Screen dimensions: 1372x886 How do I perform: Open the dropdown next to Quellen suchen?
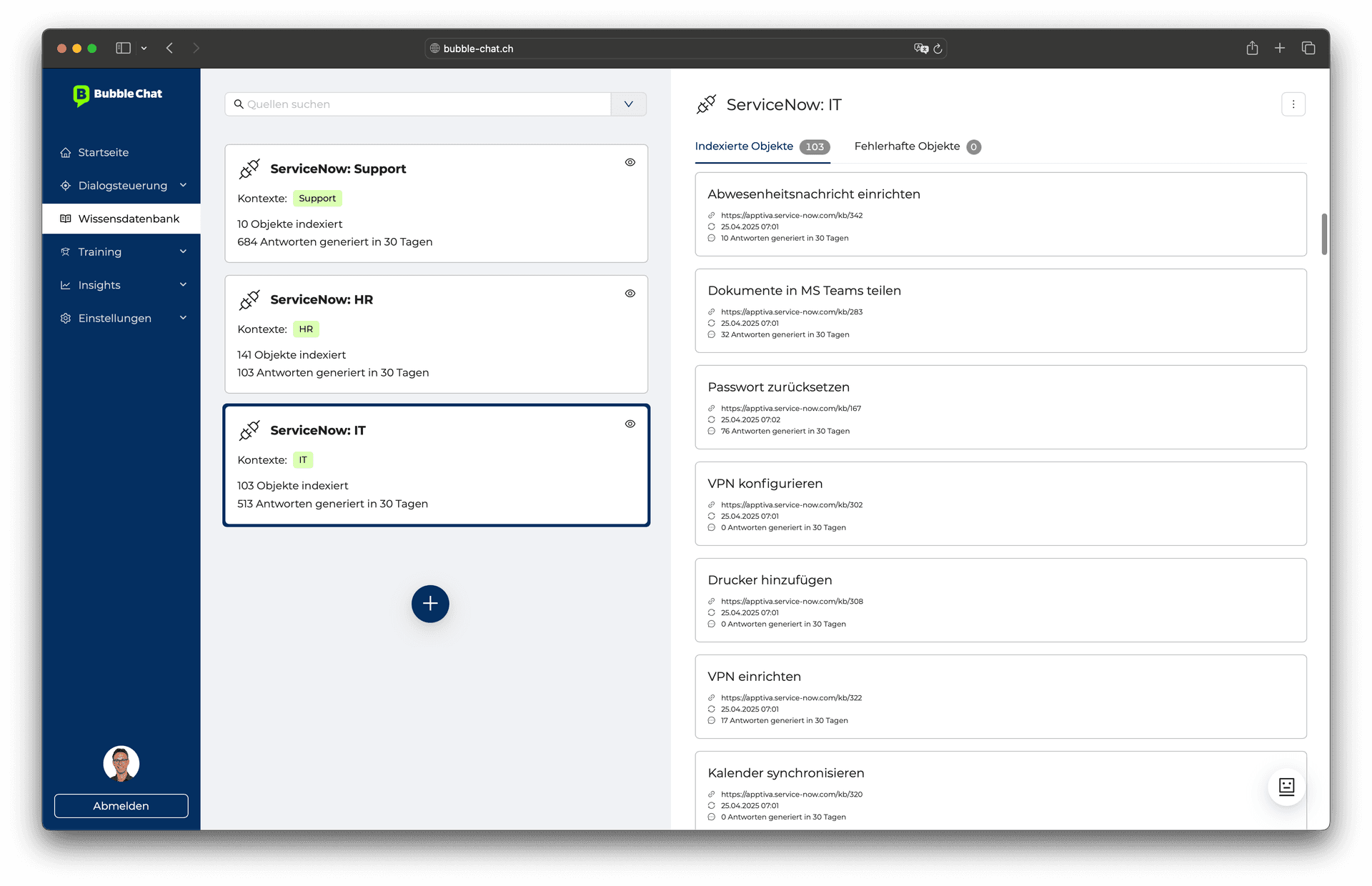[628, 104]
